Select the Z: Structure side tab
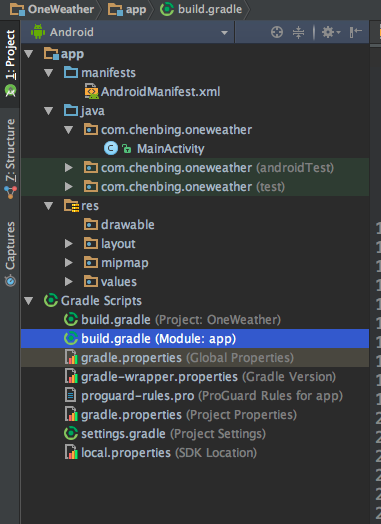Image resolution: width=381 pixels, height=524 pixels. 10,159
